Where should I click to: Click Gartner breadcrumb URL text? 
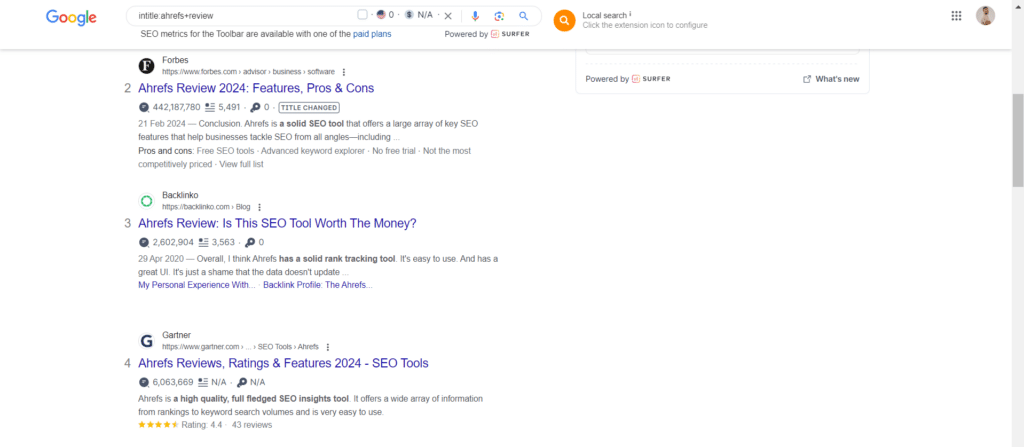tap(240, 347)
